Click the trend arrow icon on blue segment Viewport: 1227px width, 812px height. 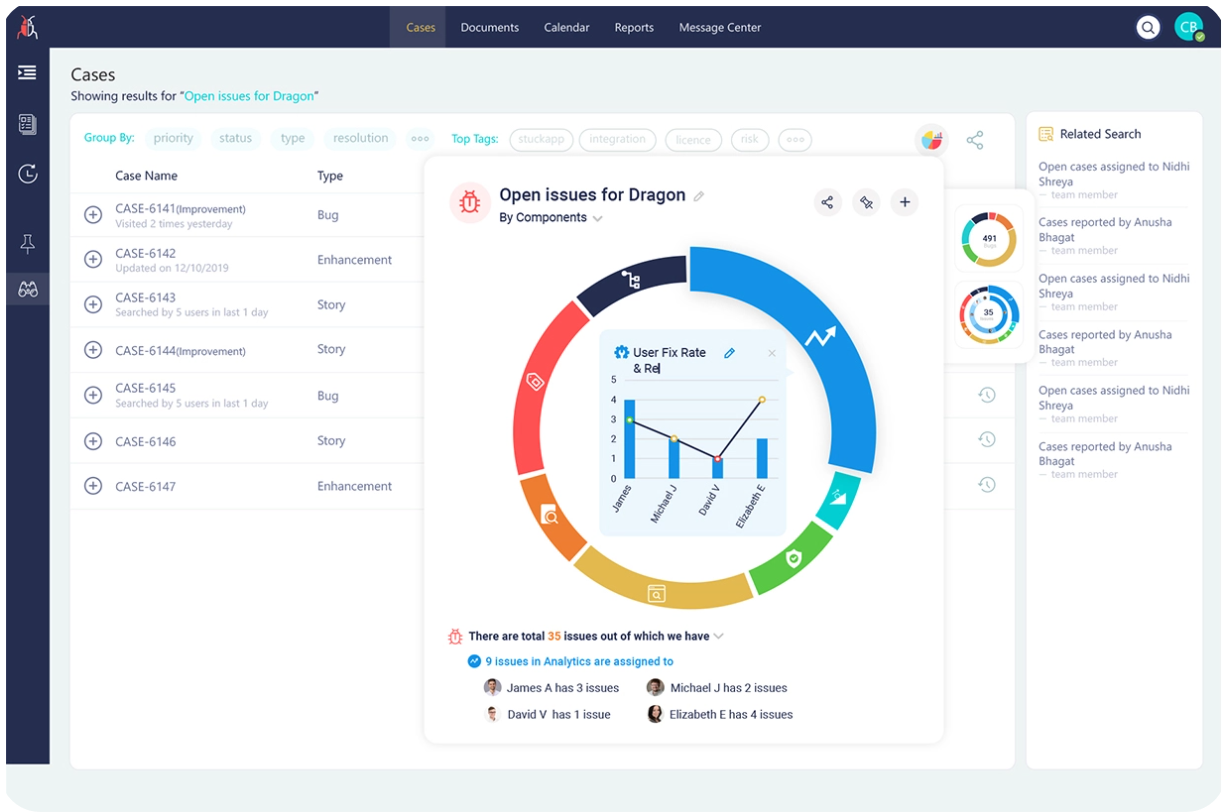(x=820, y=337)
